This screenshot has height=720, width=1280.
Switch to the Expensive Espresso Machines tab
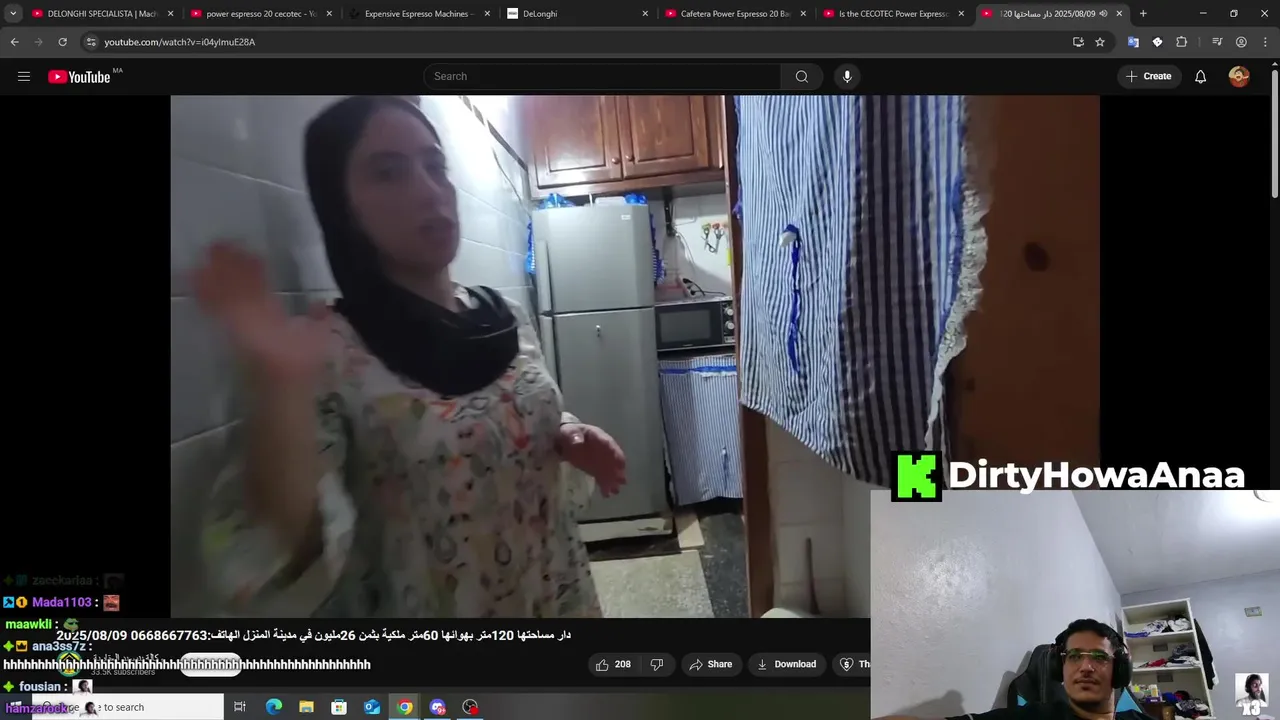[420, 14]
